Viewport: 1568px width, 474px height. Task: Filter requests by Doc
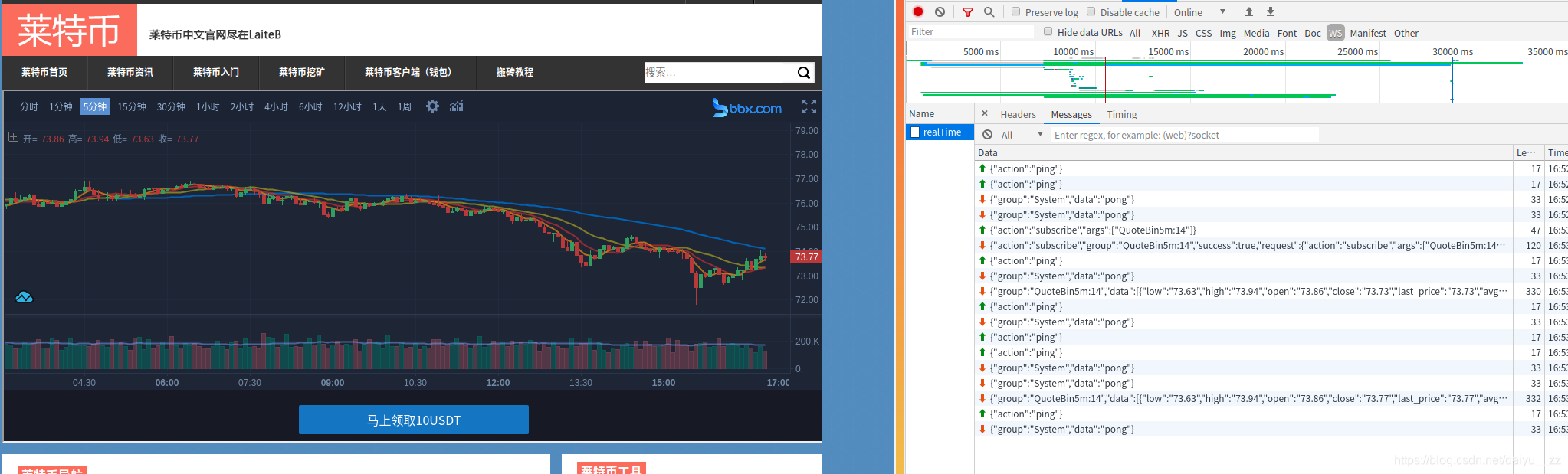point(1312,33)
